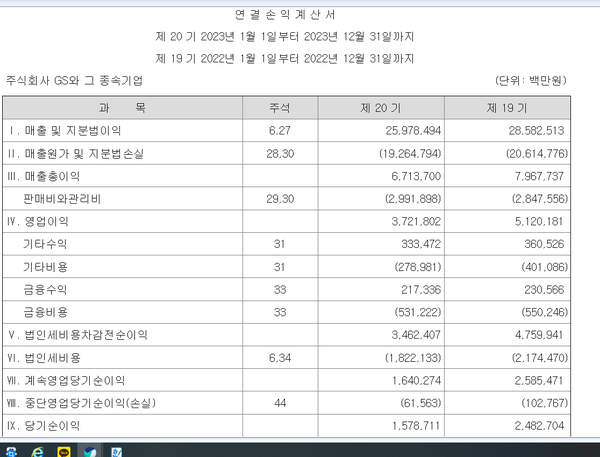The image size is (600, 457).
Task: Click the 7,967,737 gross profit value
Action: (x=539, y=176)
